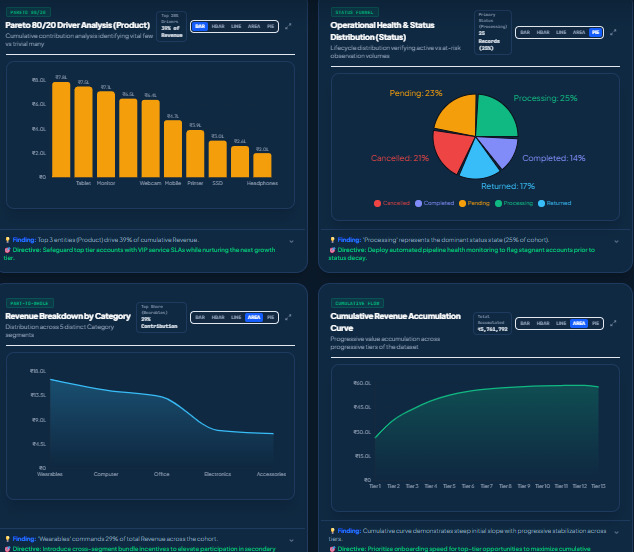Image resolution: width=634 pixels, height=552 pixels.
Task: Click the Tier 1 axis label
Action: [x=375, y=486]
